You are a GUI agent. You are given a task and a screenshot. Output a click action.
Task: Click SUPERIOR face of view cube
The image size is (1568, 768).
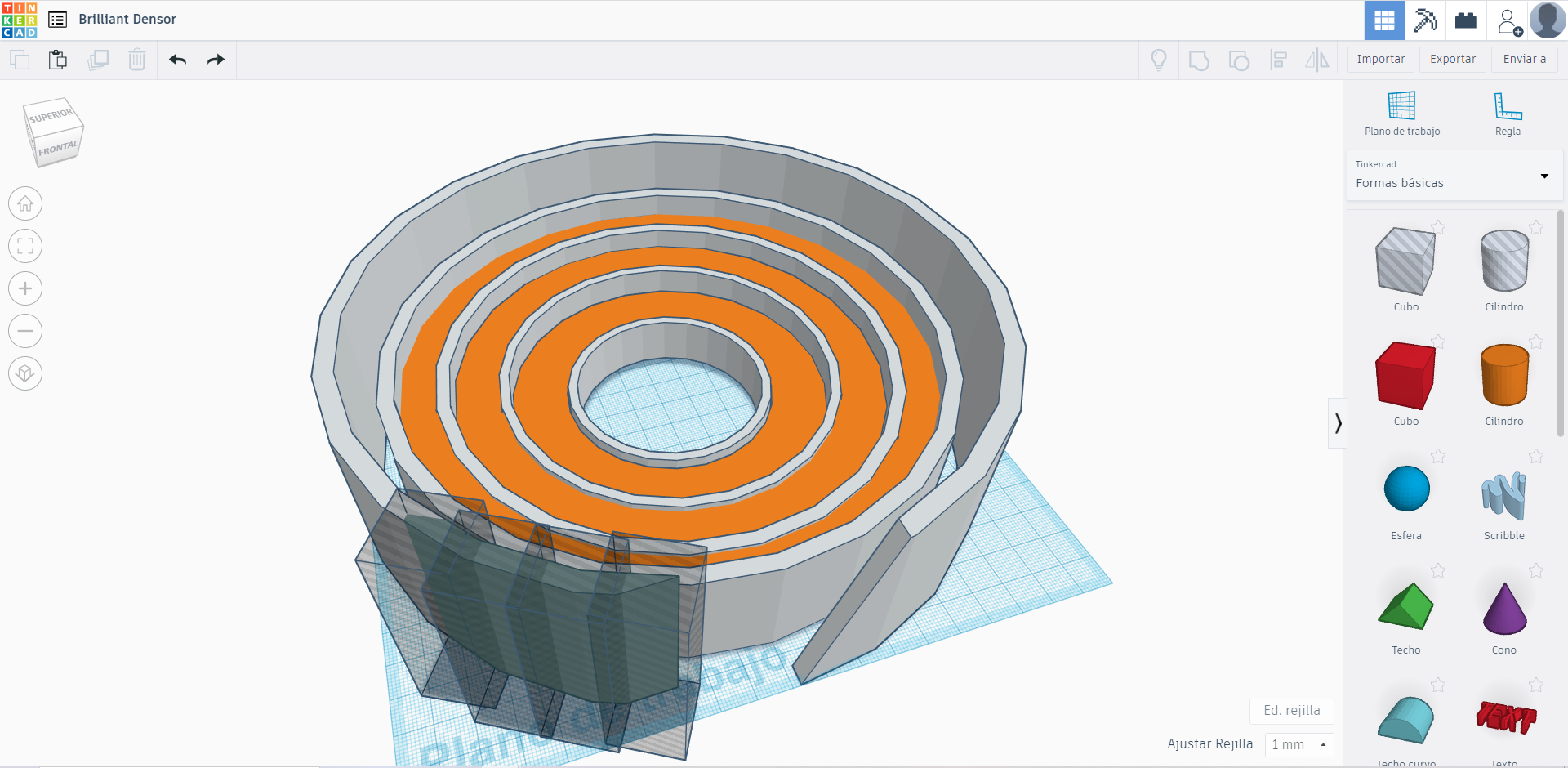(x=51, y=116)
